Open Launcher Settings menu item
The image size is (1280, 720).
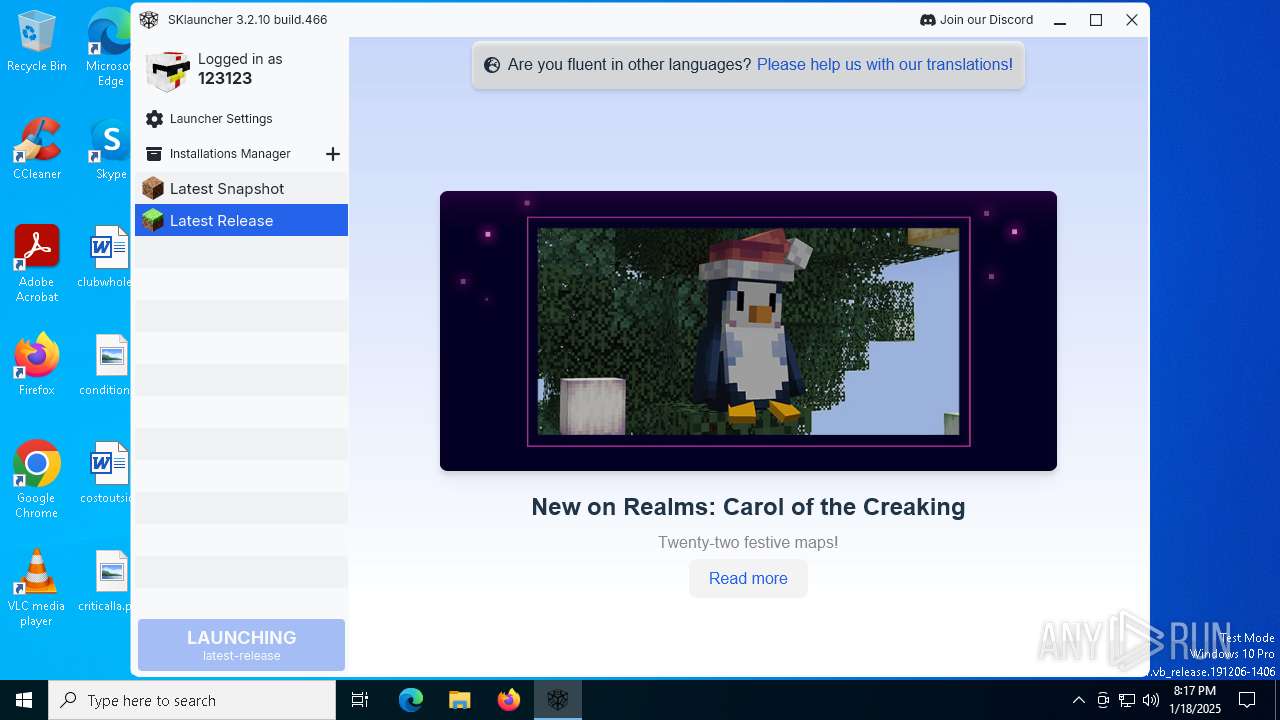(241, 119)
